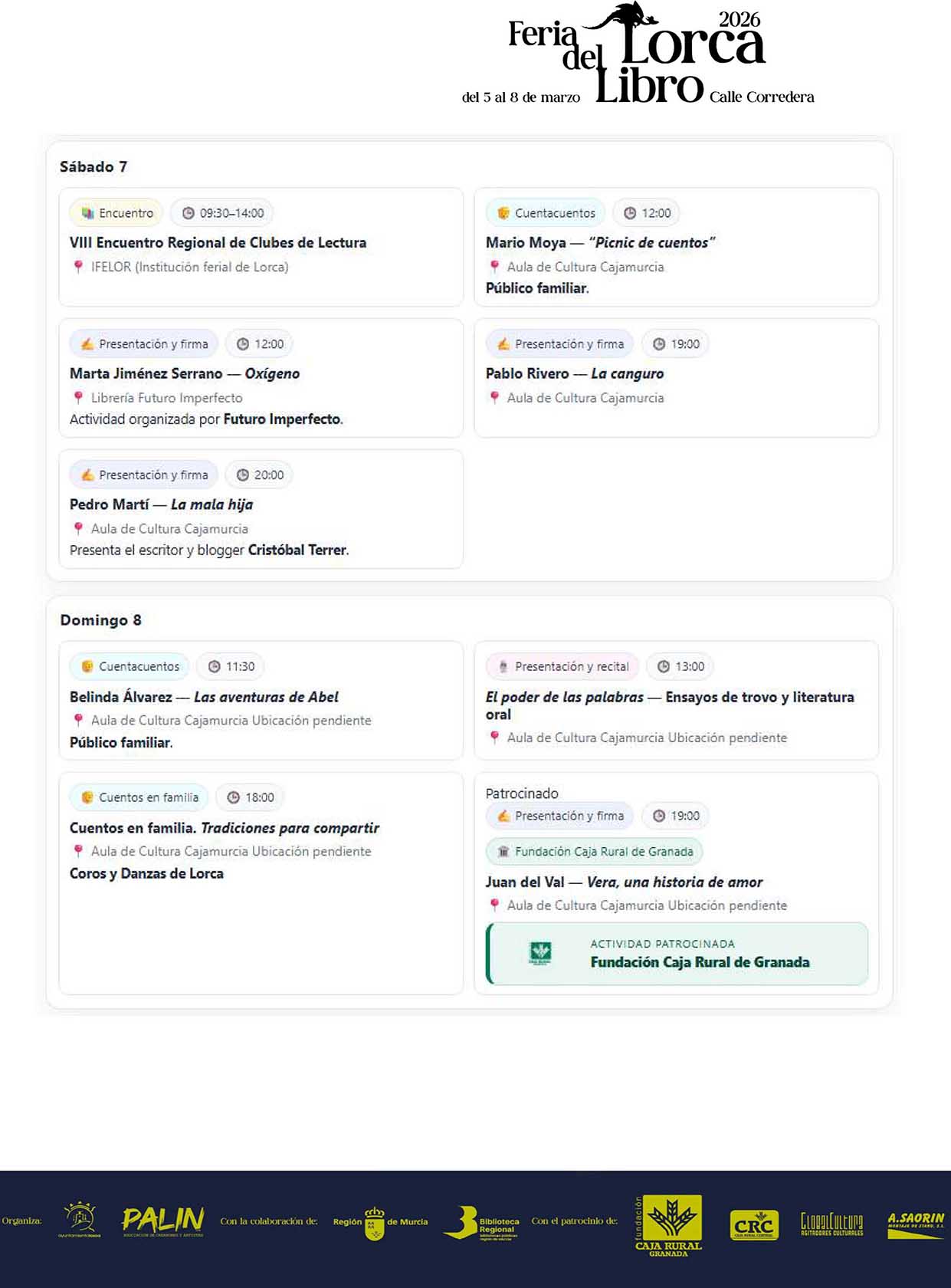Click the Biblioteca Regional logo
951x1288 pixels.
pyautogui.click(x=481, y=1223)
